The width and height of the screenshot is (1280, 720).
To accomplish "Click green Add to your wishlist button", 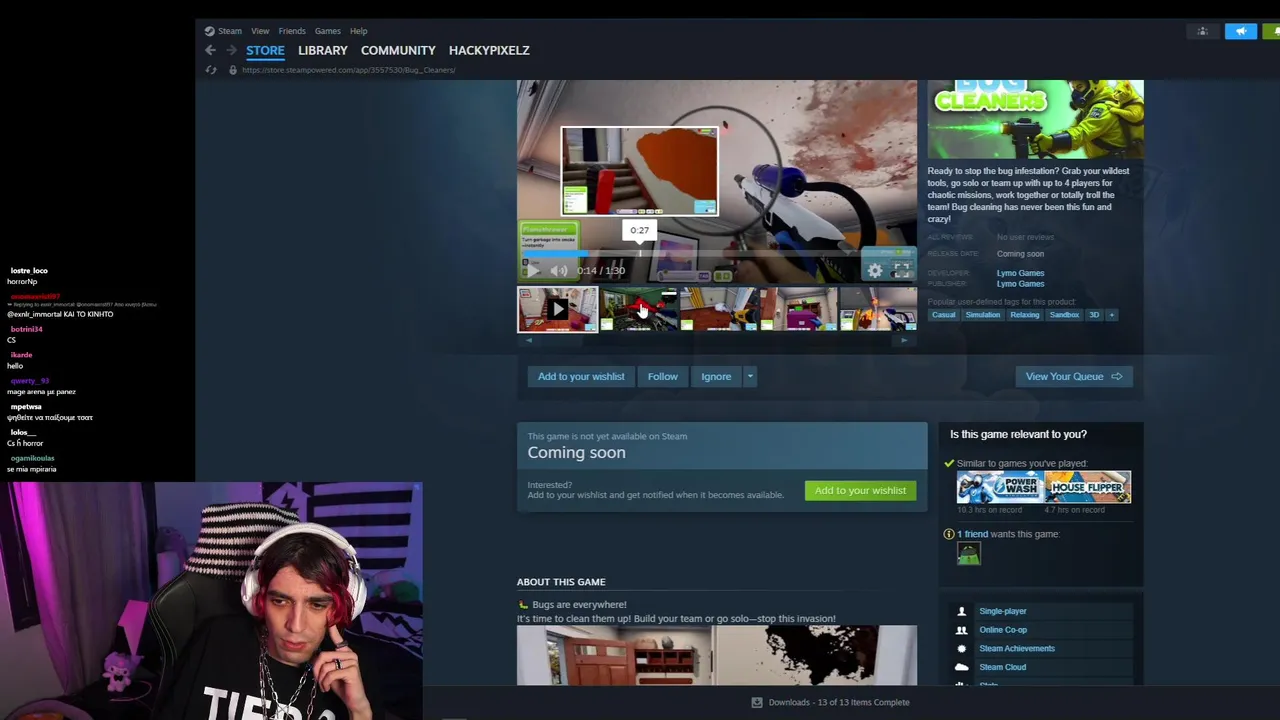I will click(860, 490).
